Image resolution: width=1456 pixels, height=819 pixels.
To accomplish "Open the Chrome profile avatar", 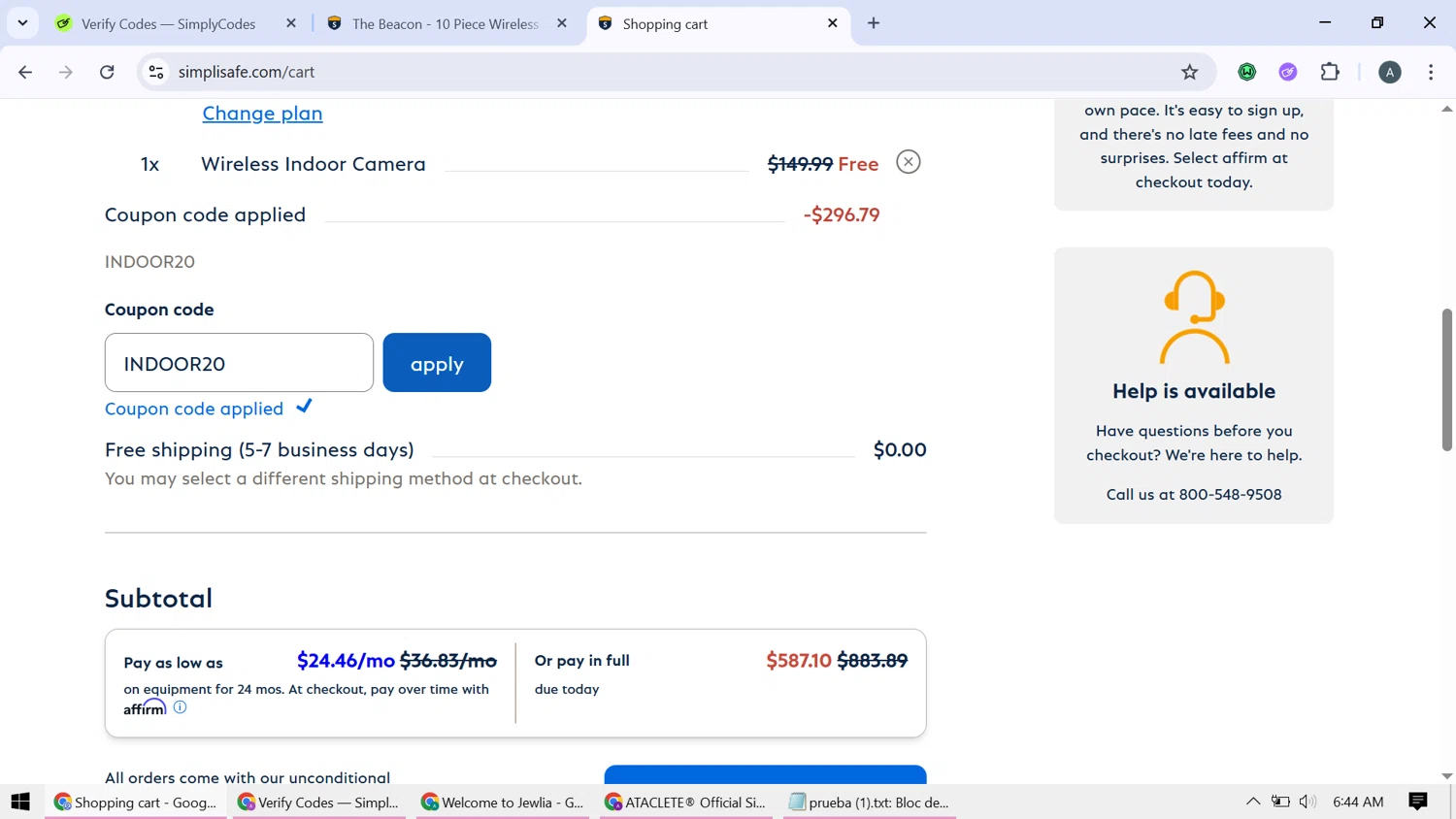I will tap(1389, 72).
